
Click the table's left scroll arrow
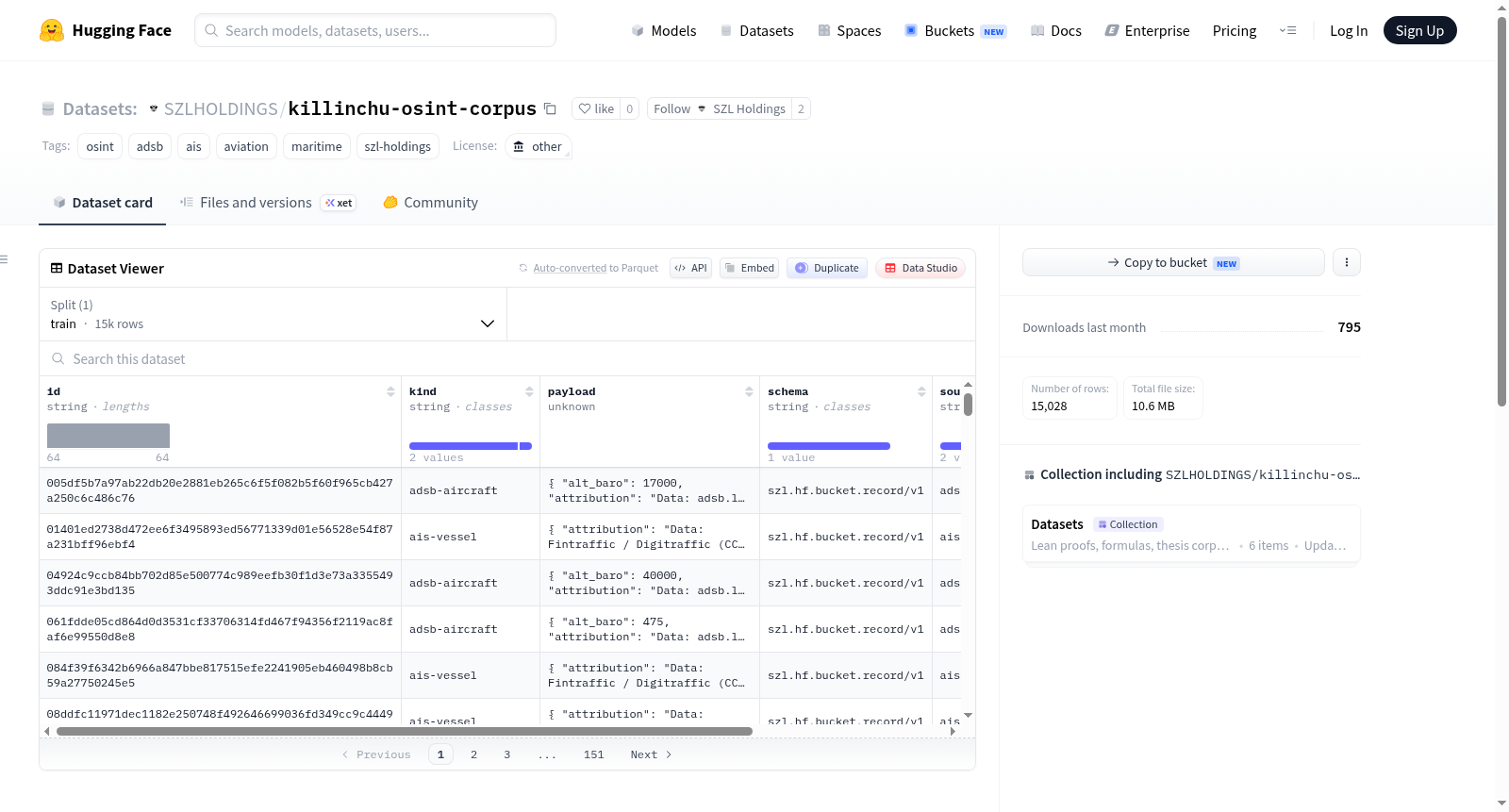pyautogui.click(x=47, y=731)
